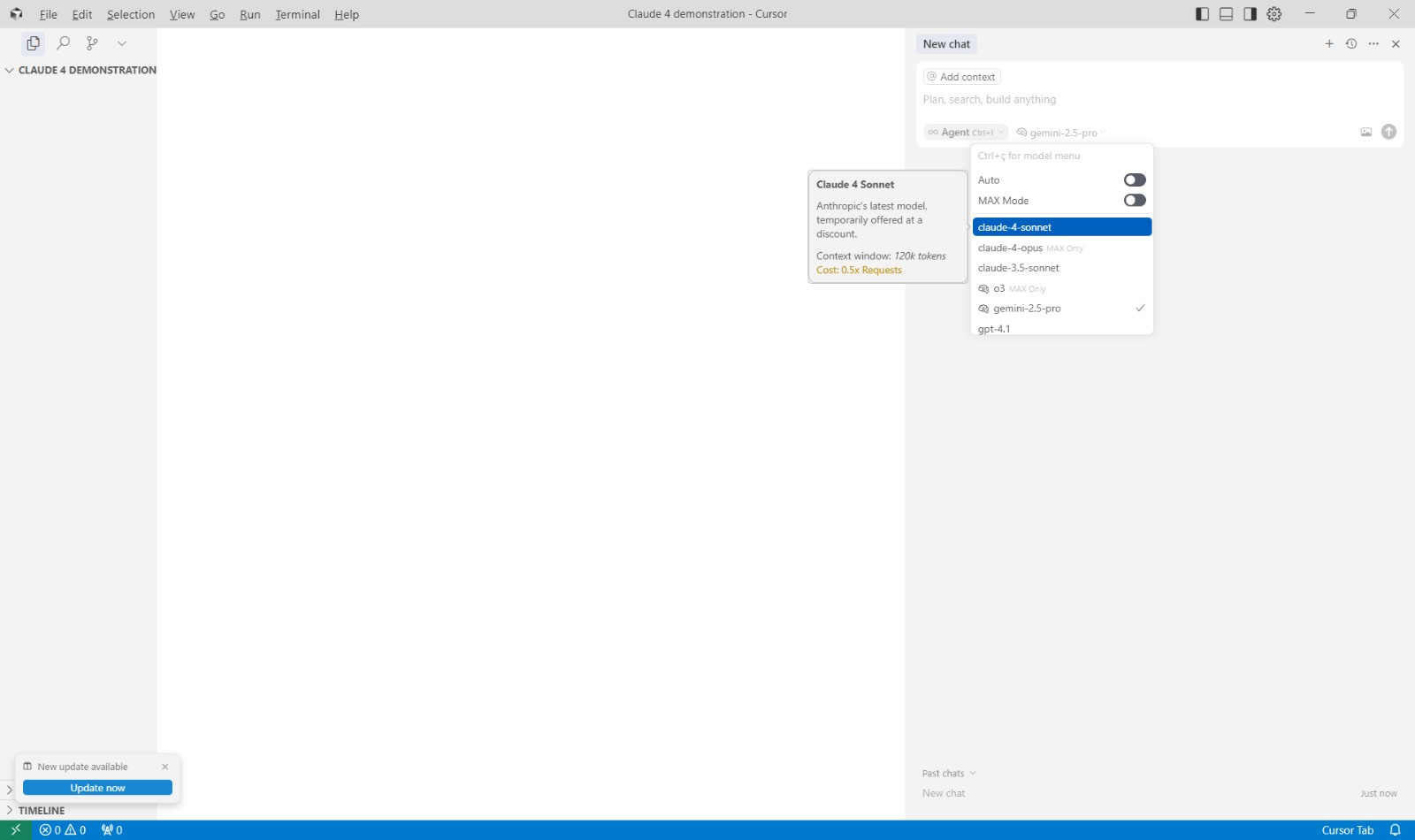The width and height of the screenshot is (1415, 840).
Task: Expand the Past chats dropdown
Action: pos(949,774)
